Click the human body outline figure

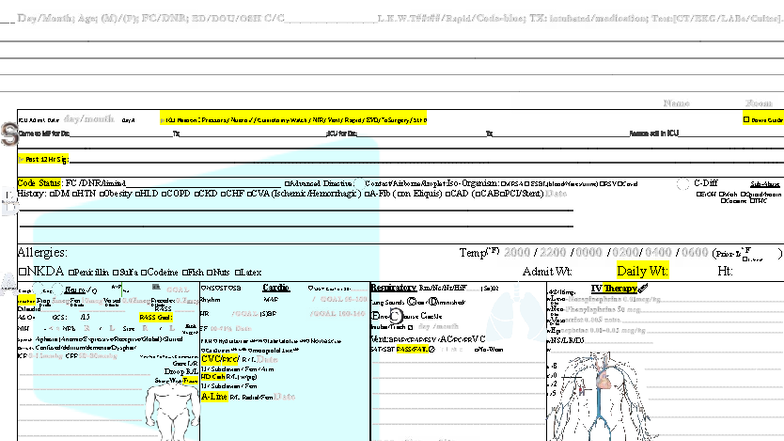[x=171, y=412]
